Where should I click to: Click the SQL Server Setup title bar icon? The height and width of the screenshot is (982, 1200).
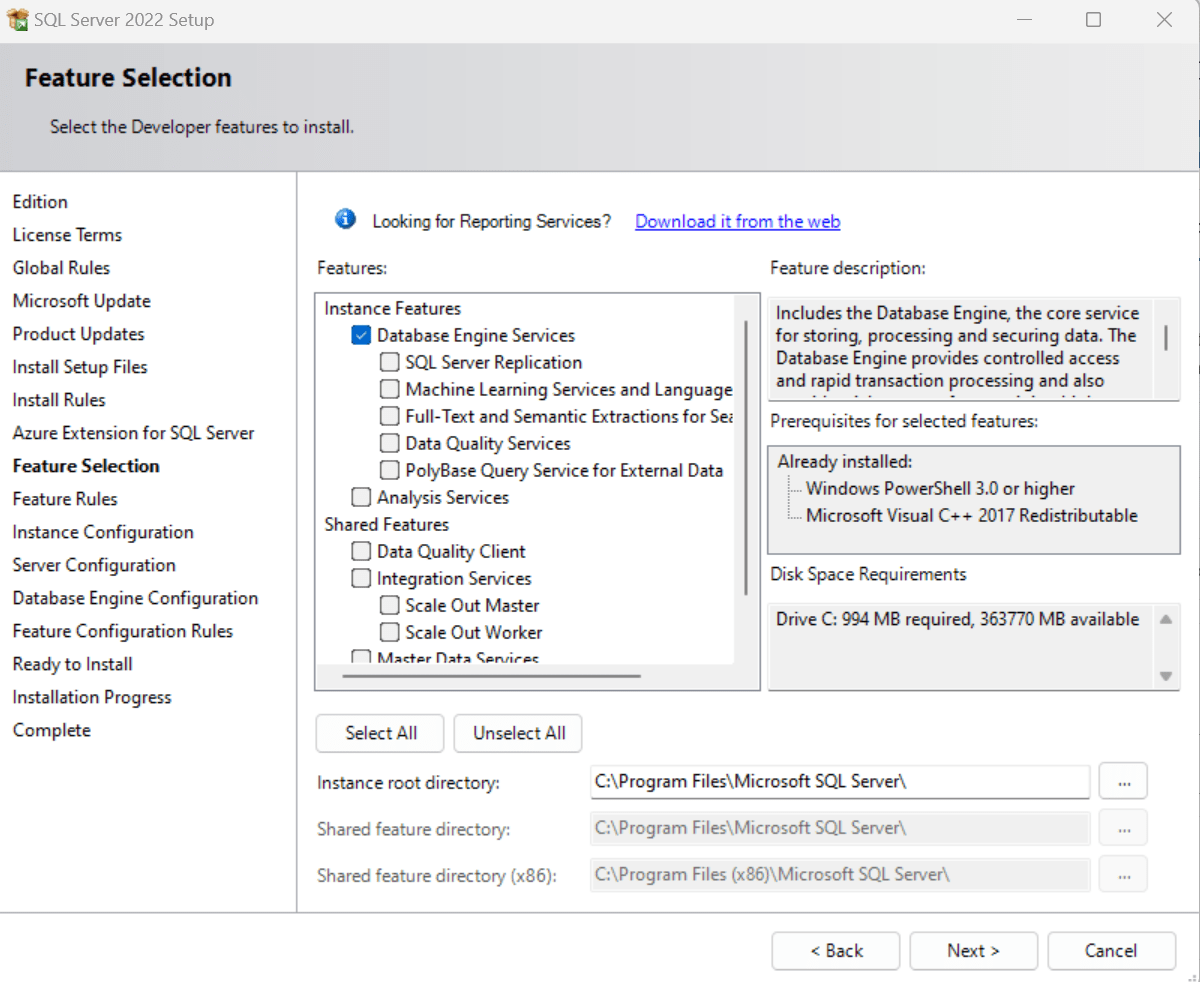point(18,19)
